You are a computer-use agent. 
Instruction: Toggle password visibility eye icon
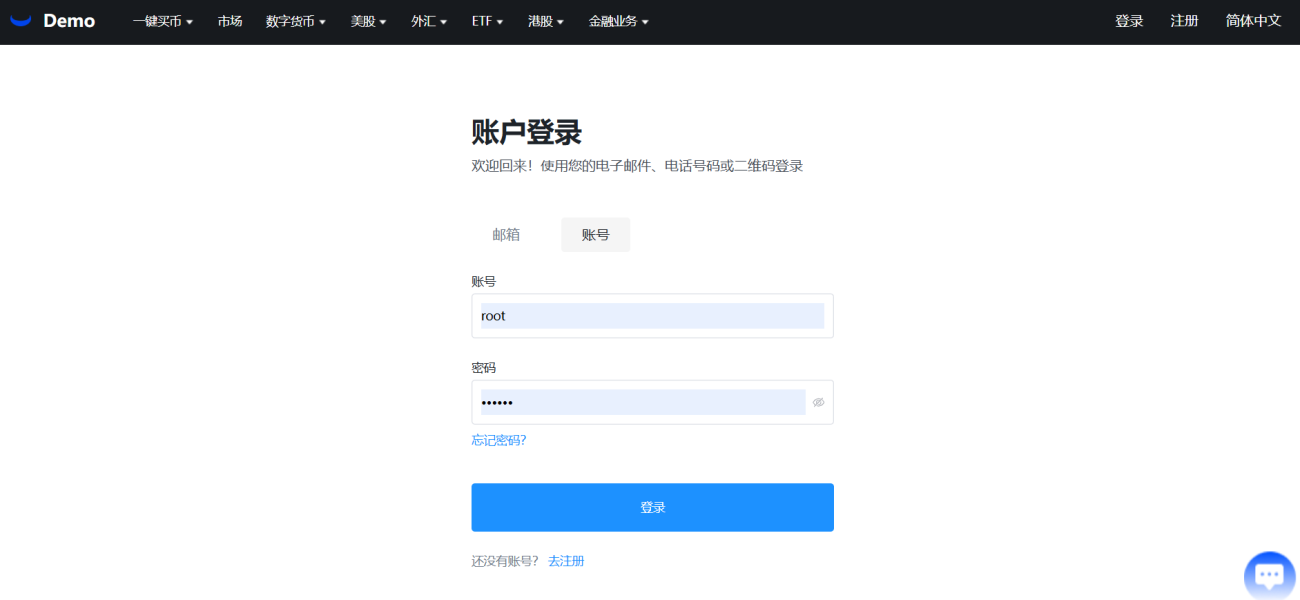pos(818,402)
